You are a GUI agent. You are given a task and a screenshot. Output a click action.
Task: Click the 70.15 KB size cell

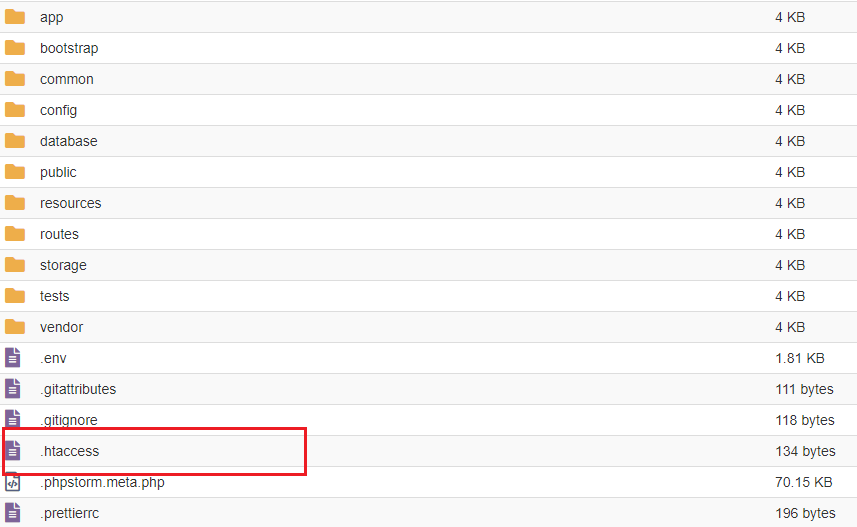[803, 482]
